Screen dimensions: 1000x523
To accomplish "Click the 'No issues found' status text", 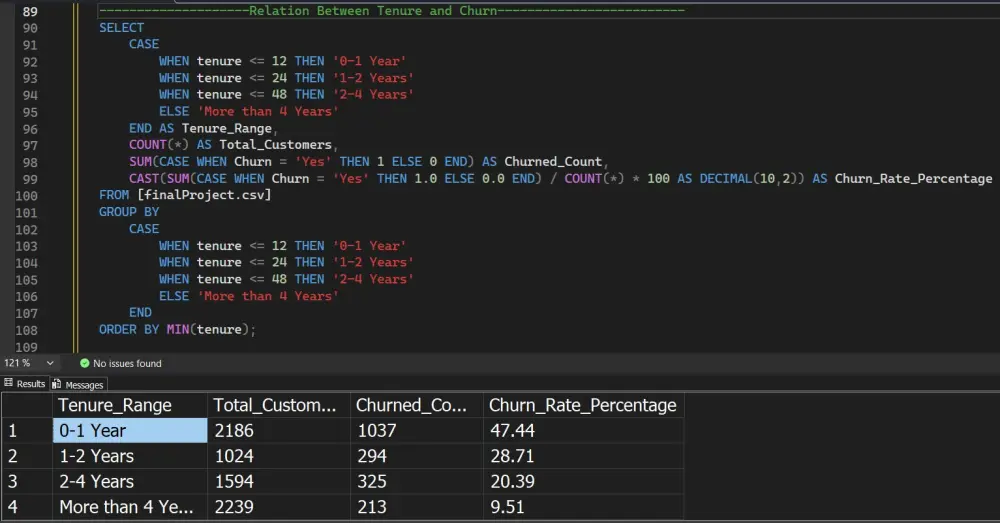I will click(127, 364).
